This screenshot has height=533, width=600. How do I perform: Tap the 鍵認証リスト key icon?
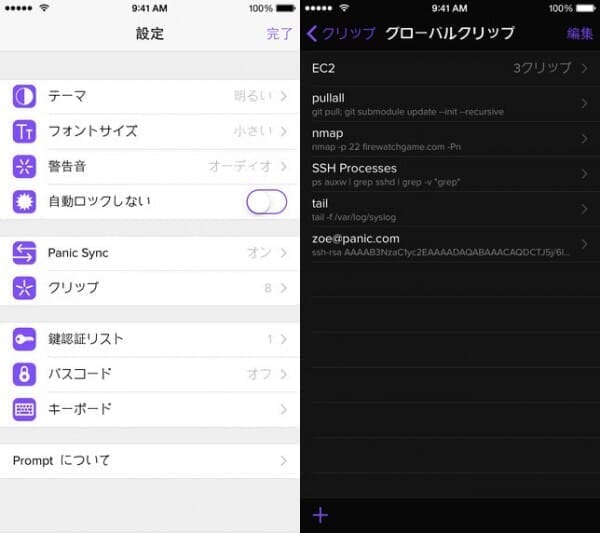tap(24, 339)
